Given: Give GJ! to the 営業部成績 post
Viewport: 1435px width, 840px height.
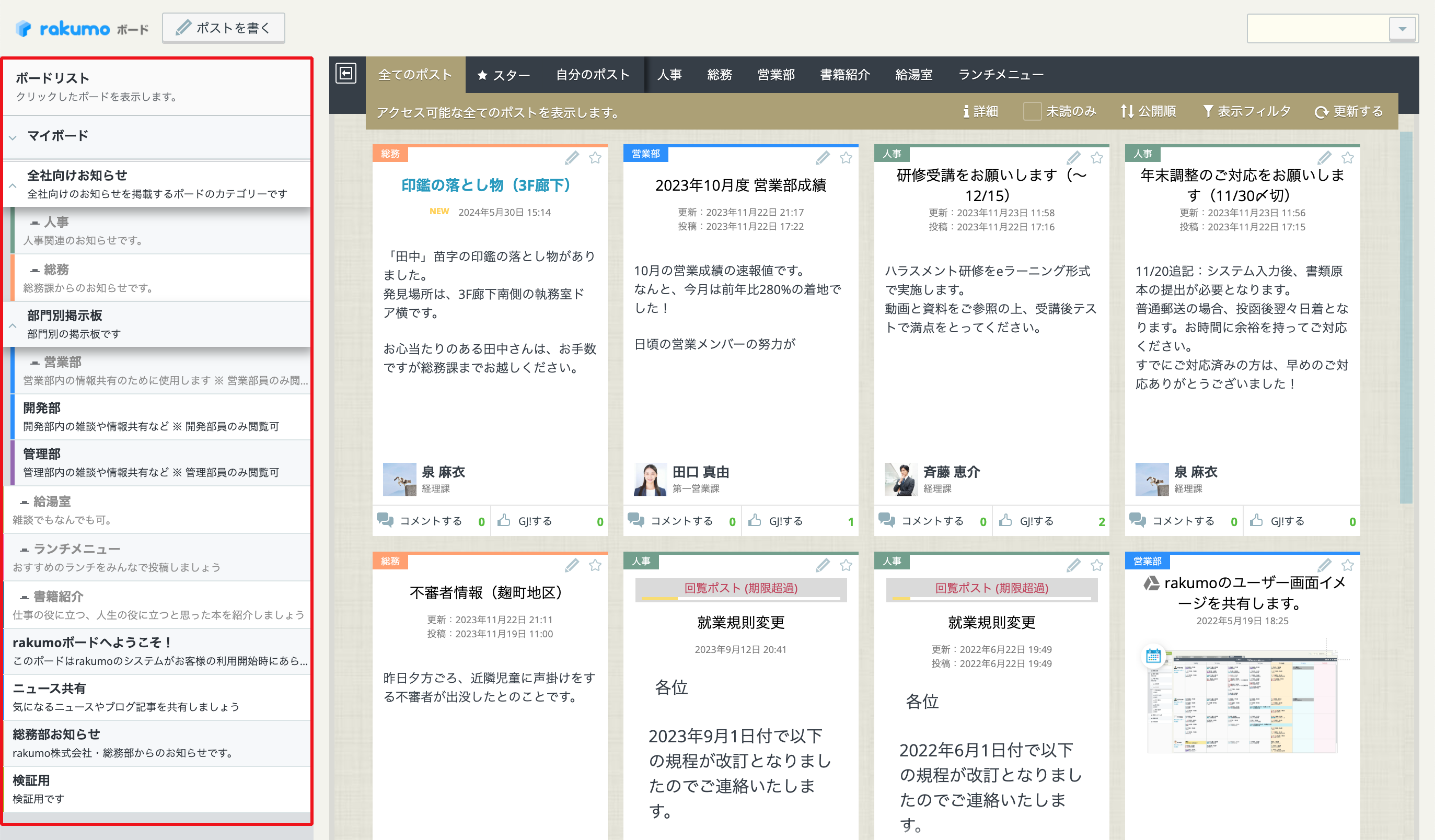Looking at the screenshot, I should (x=800, y=521).
